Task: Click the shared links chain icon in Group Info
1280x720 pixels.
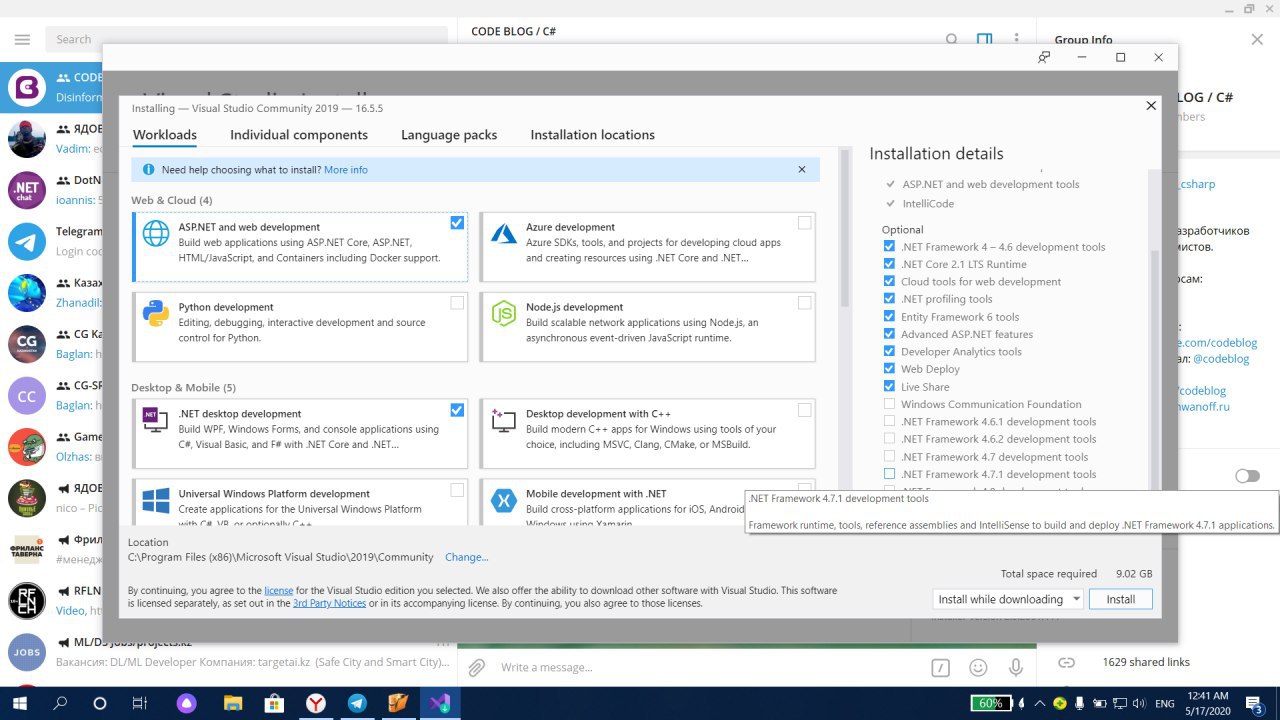Action: [1066, 662]
